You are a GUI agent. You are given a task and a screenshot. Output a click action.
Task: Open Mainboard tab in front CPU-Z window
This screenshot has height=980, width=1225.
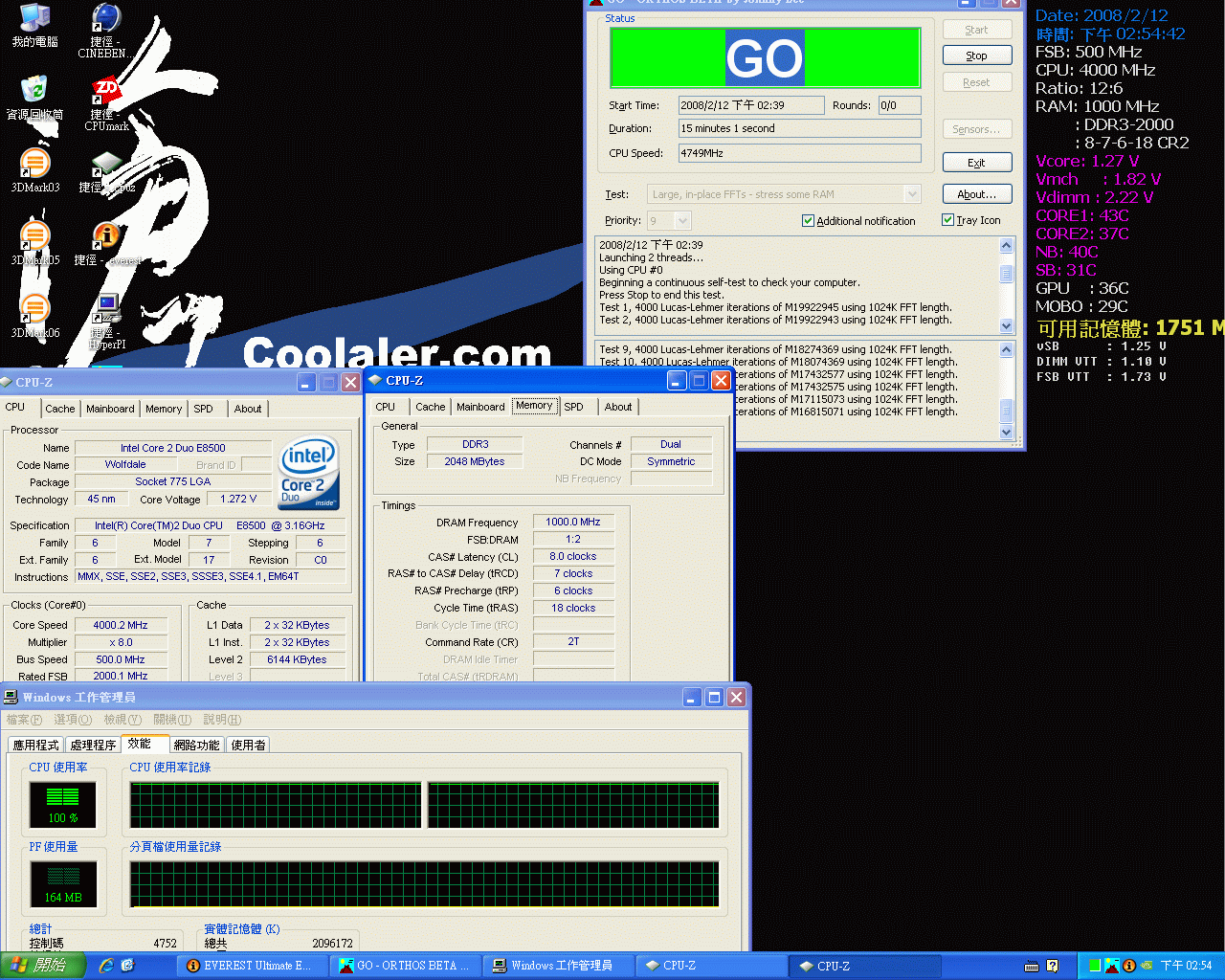[x=480, y=407]
